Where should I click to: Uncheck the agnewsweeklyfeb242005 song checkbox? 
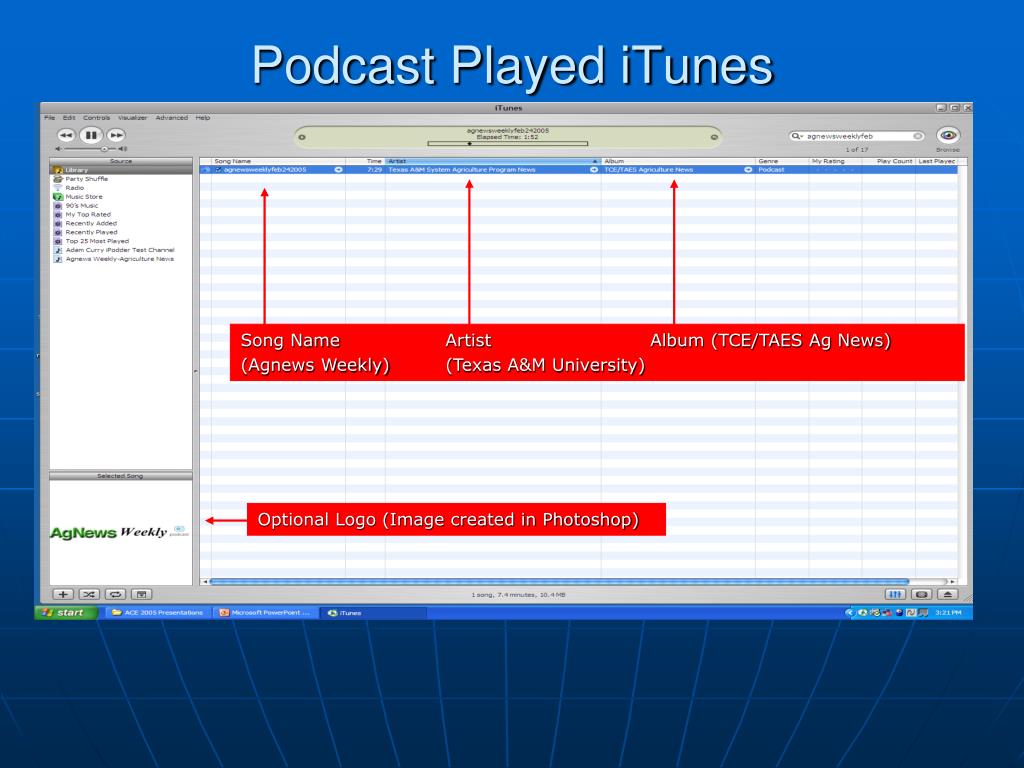[x=218, y=170]
